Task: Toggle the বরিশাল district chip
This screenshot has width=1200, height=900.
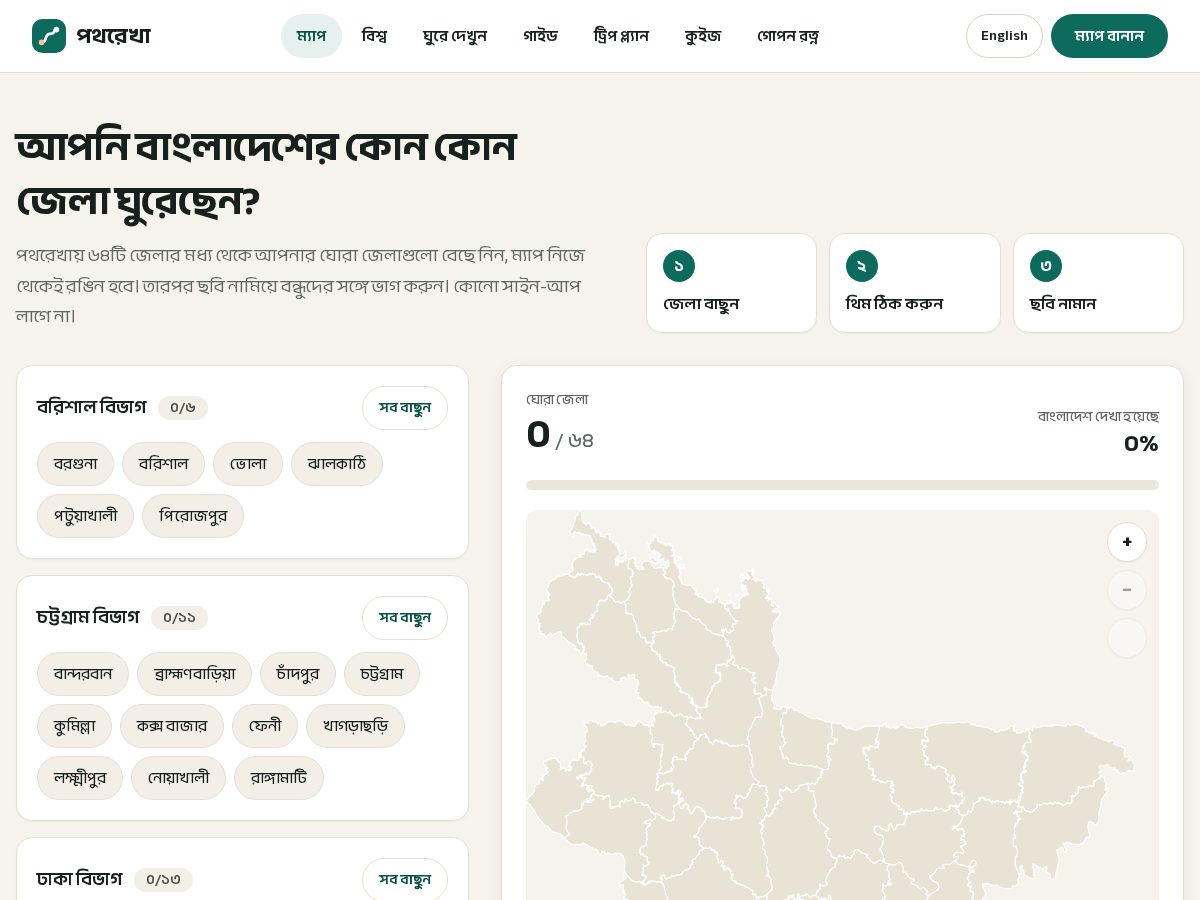Action: coord(163,464)
